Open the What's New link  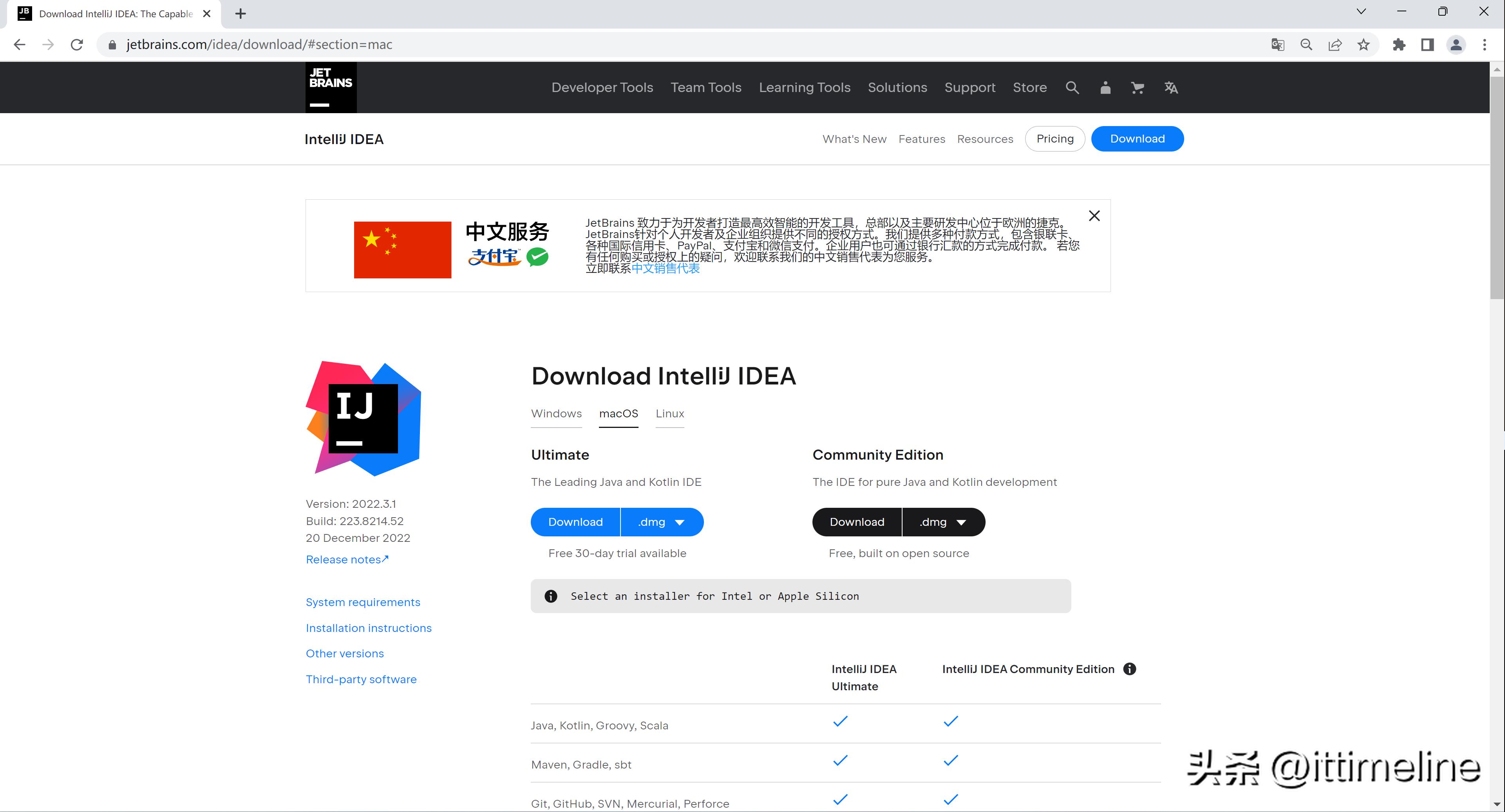854,139
